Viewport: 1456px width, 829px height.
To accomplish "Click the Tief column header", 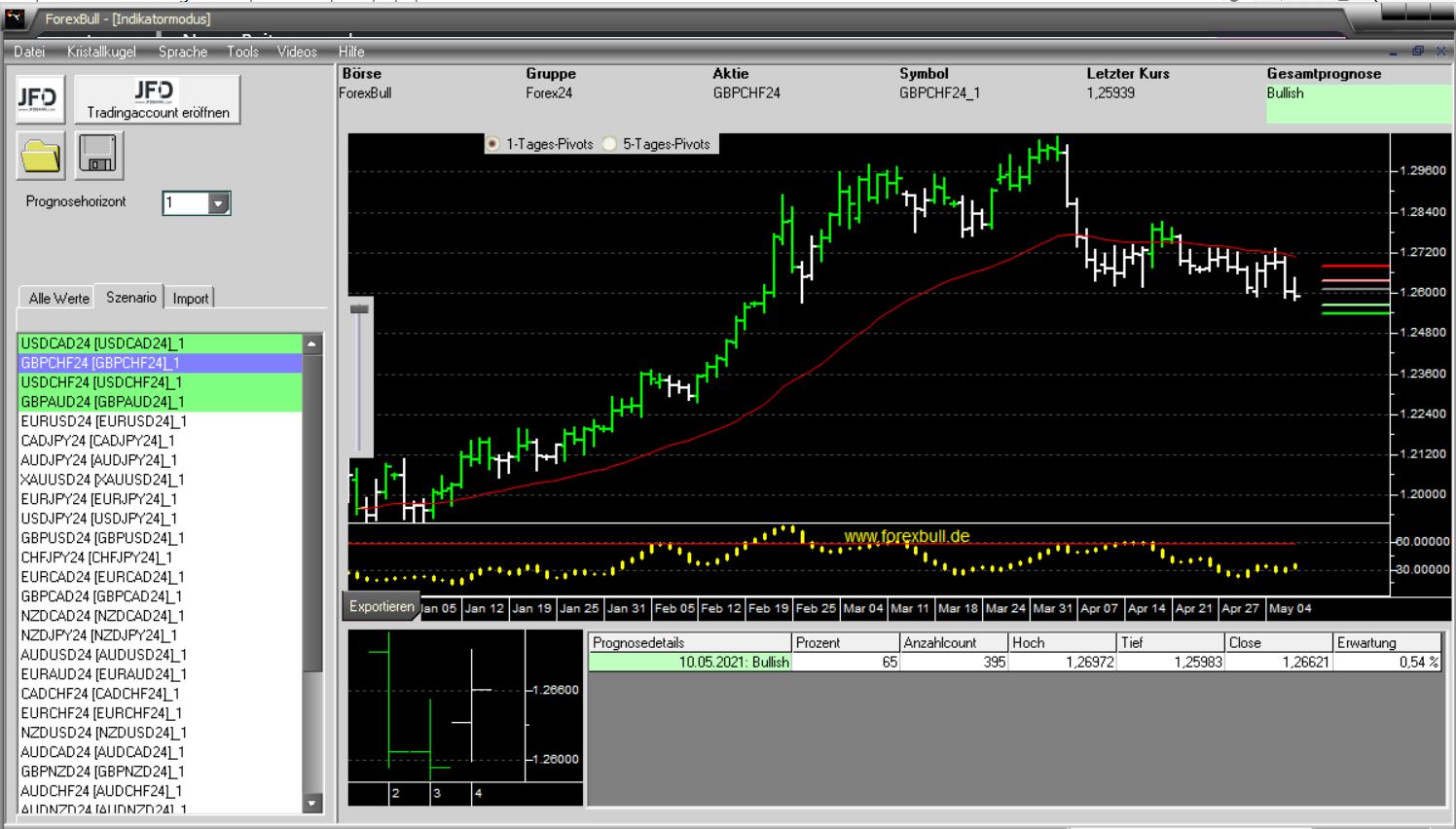I will click(x=1170, y=642).
